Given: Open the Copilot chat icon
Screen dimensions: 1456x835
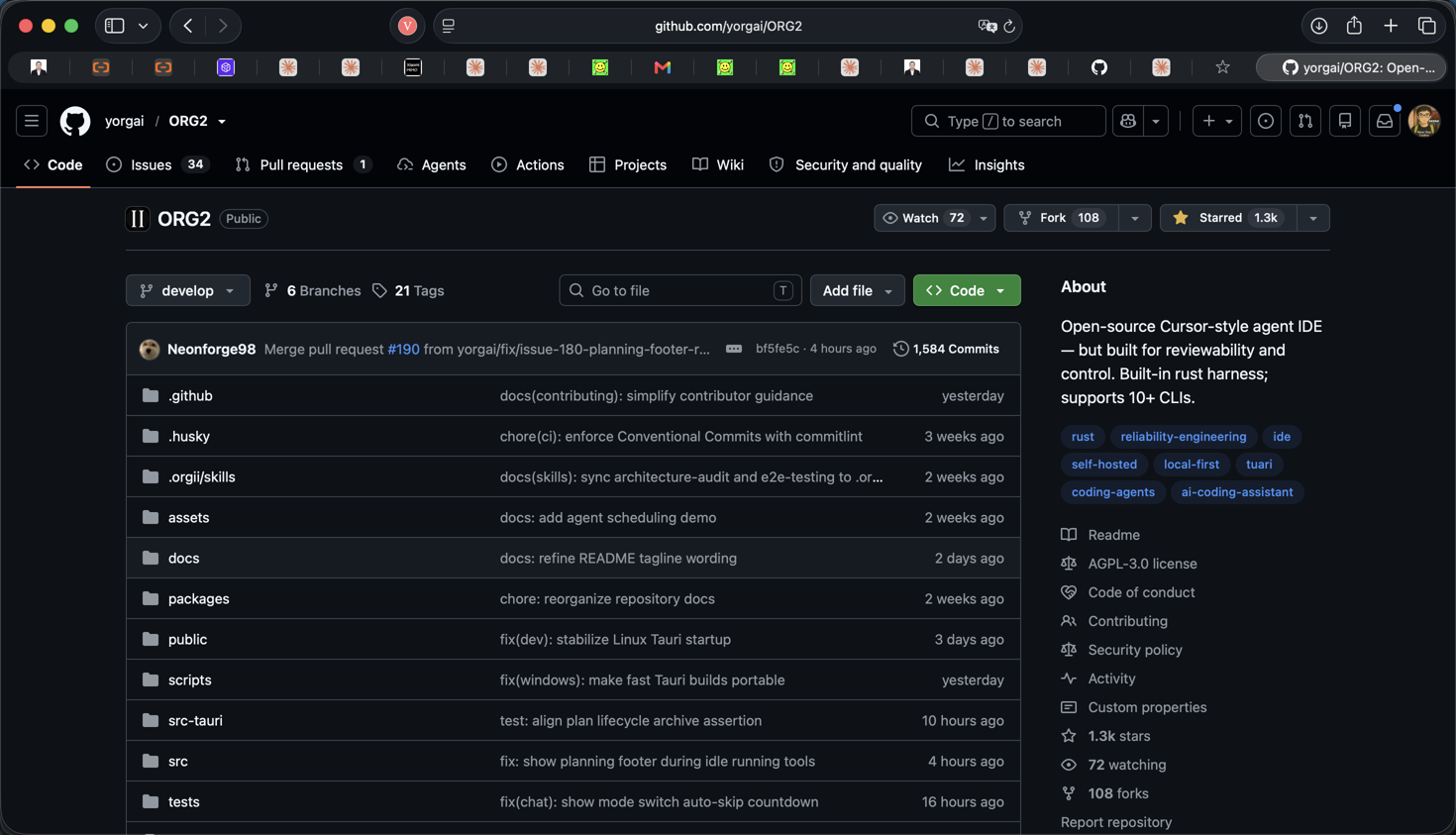Looking at the screenshot, I should (x=1128, y=121).
